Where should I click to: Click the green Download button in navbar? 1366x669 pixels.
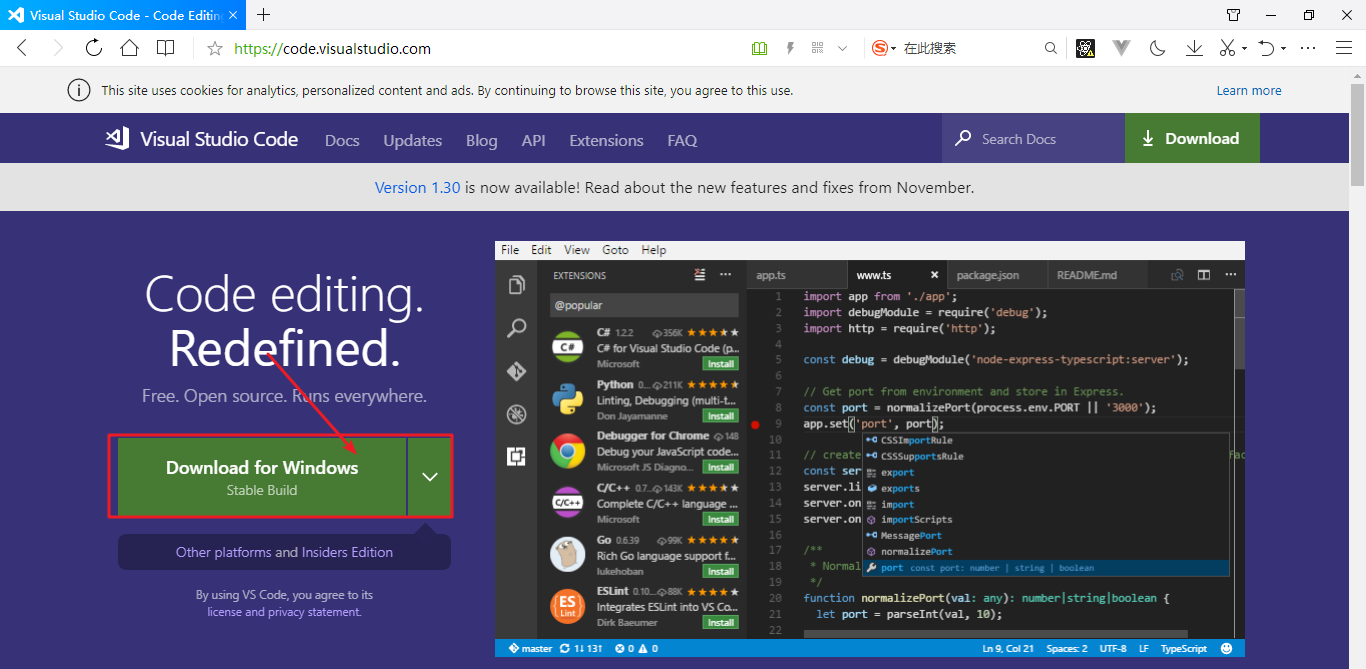point(1192,139)
